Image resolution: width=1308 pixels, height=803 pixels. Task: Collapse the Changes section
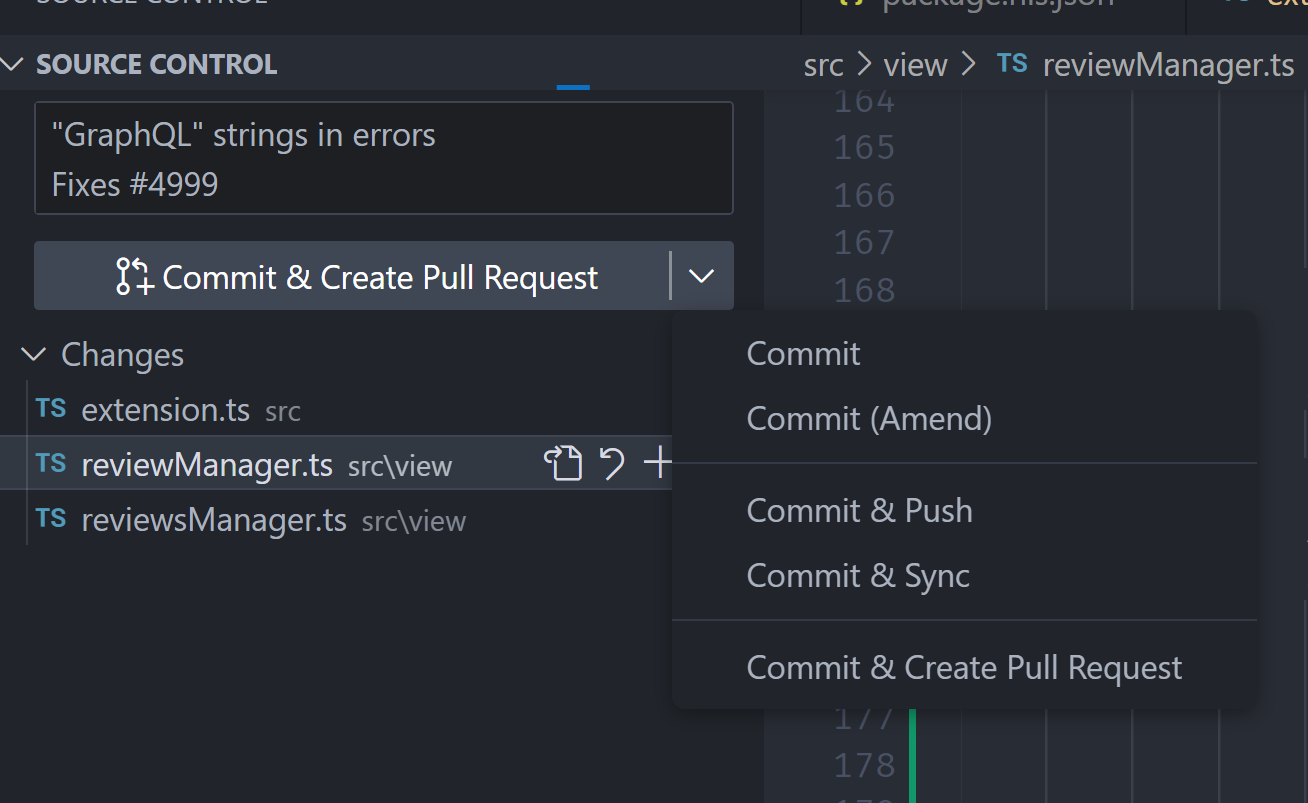coord(33,354)
